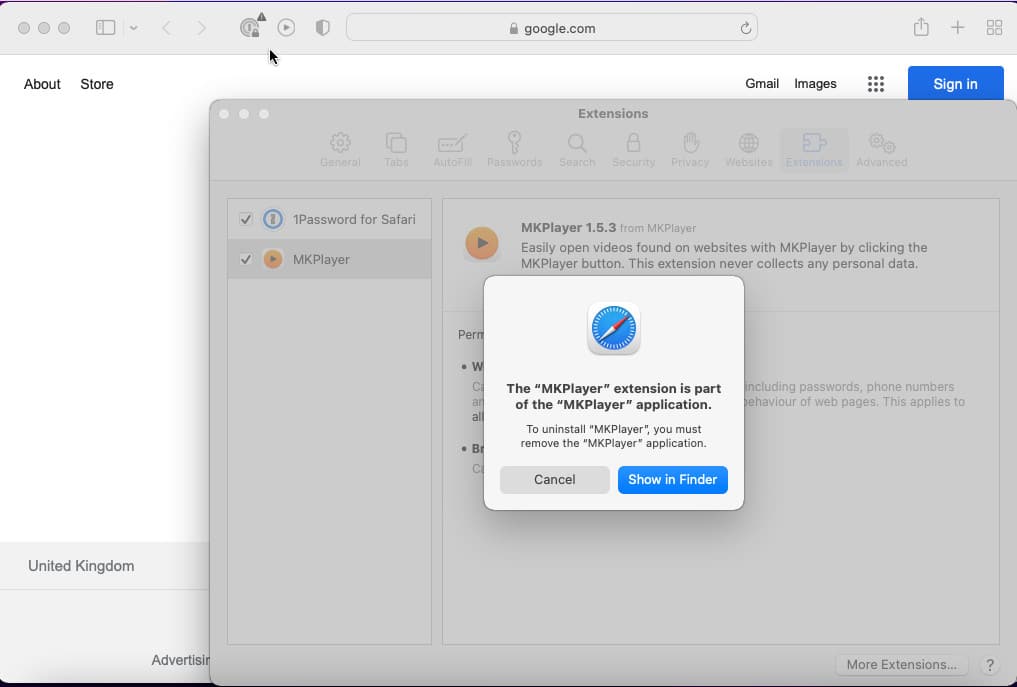
Task: Click United Kingdom footer text
Action: [81, 566]
